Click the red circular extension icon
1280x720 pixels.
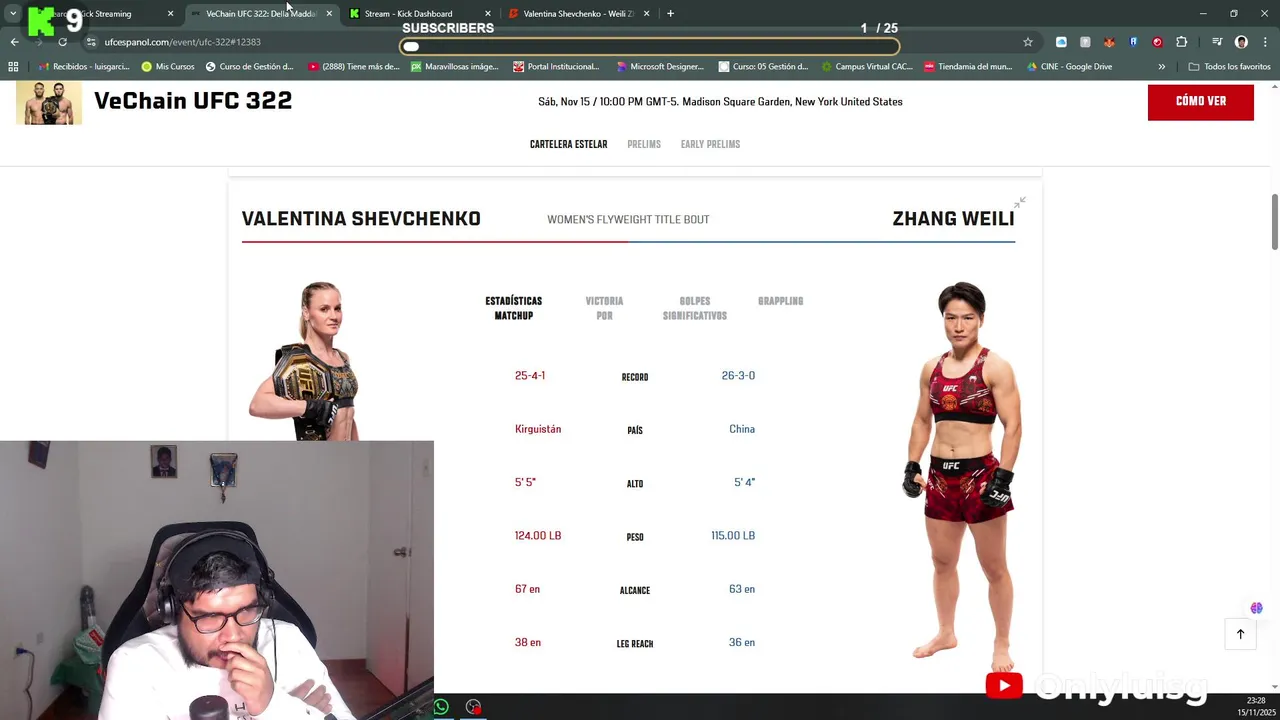pyautogui.click(x=1157, y=42)
